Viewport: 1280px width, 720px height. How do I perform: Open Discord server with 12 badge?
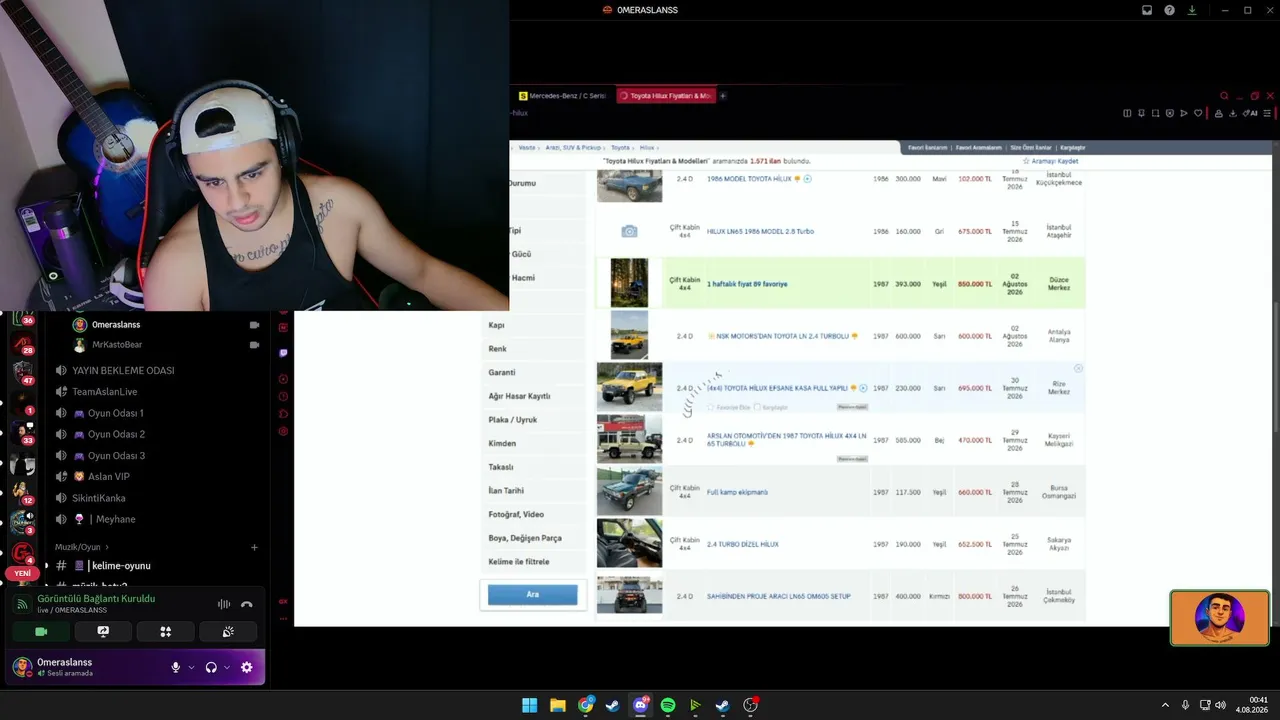(x=22, y=492)
